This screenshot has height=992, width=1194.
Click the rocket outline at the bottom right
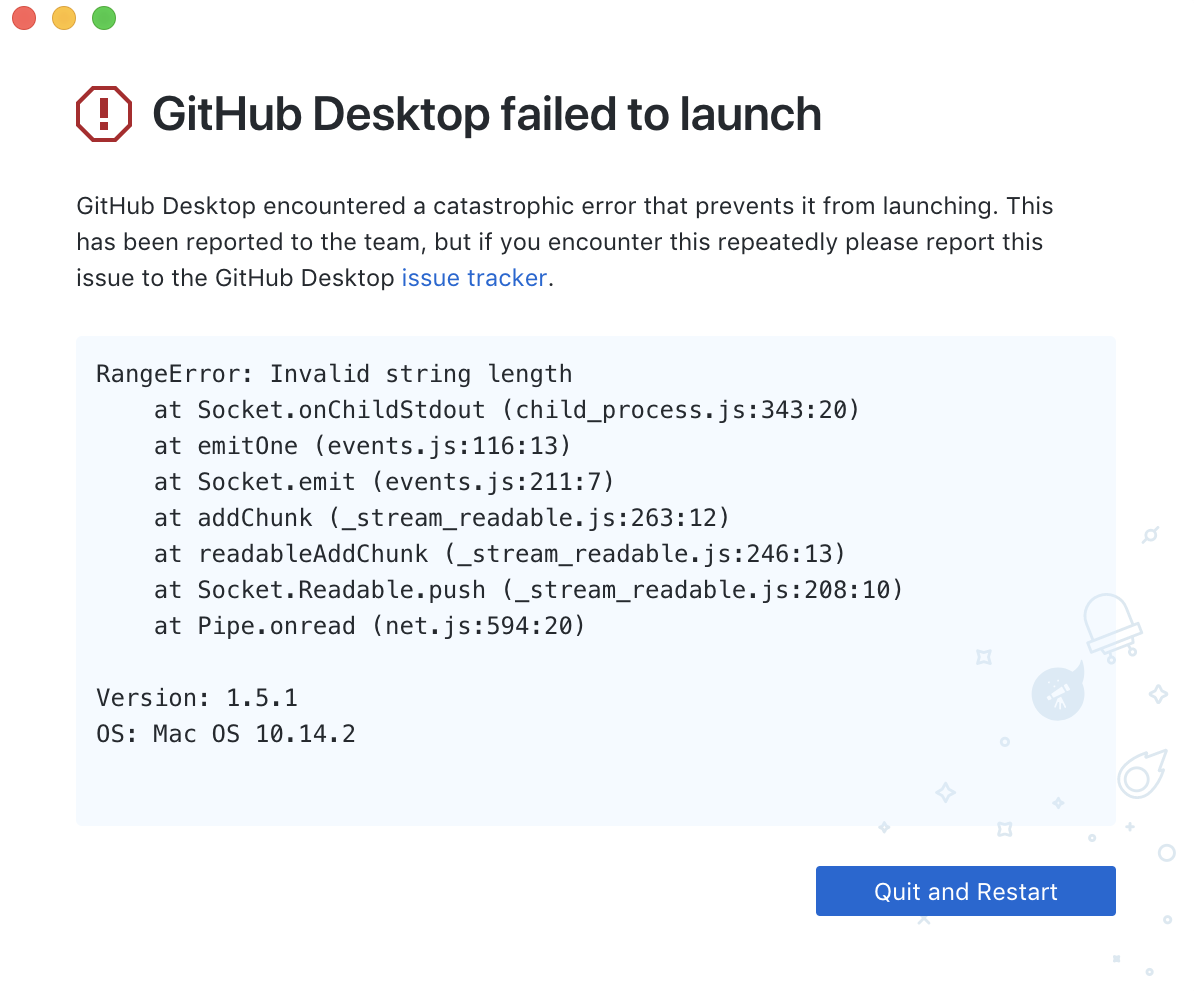click(1144, 773)
